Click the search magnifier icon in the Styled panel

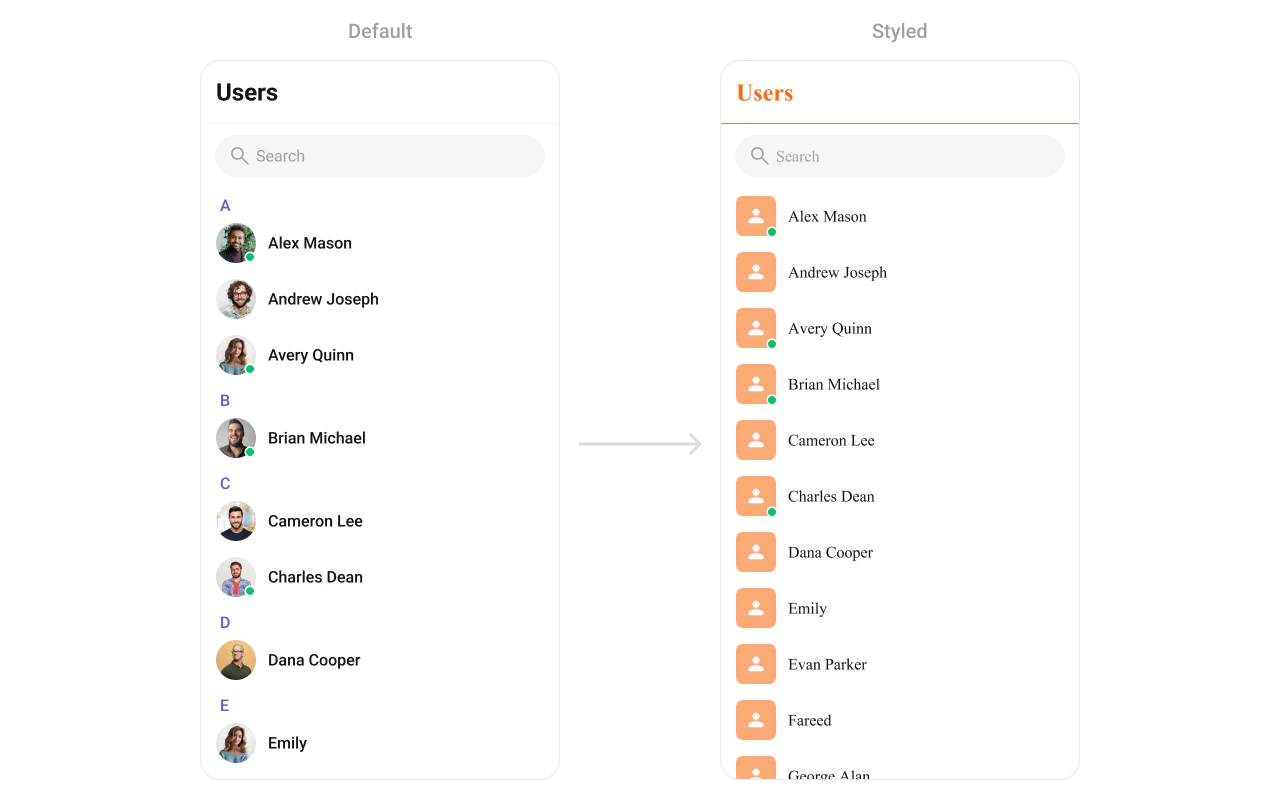click(x=759, y=156)
